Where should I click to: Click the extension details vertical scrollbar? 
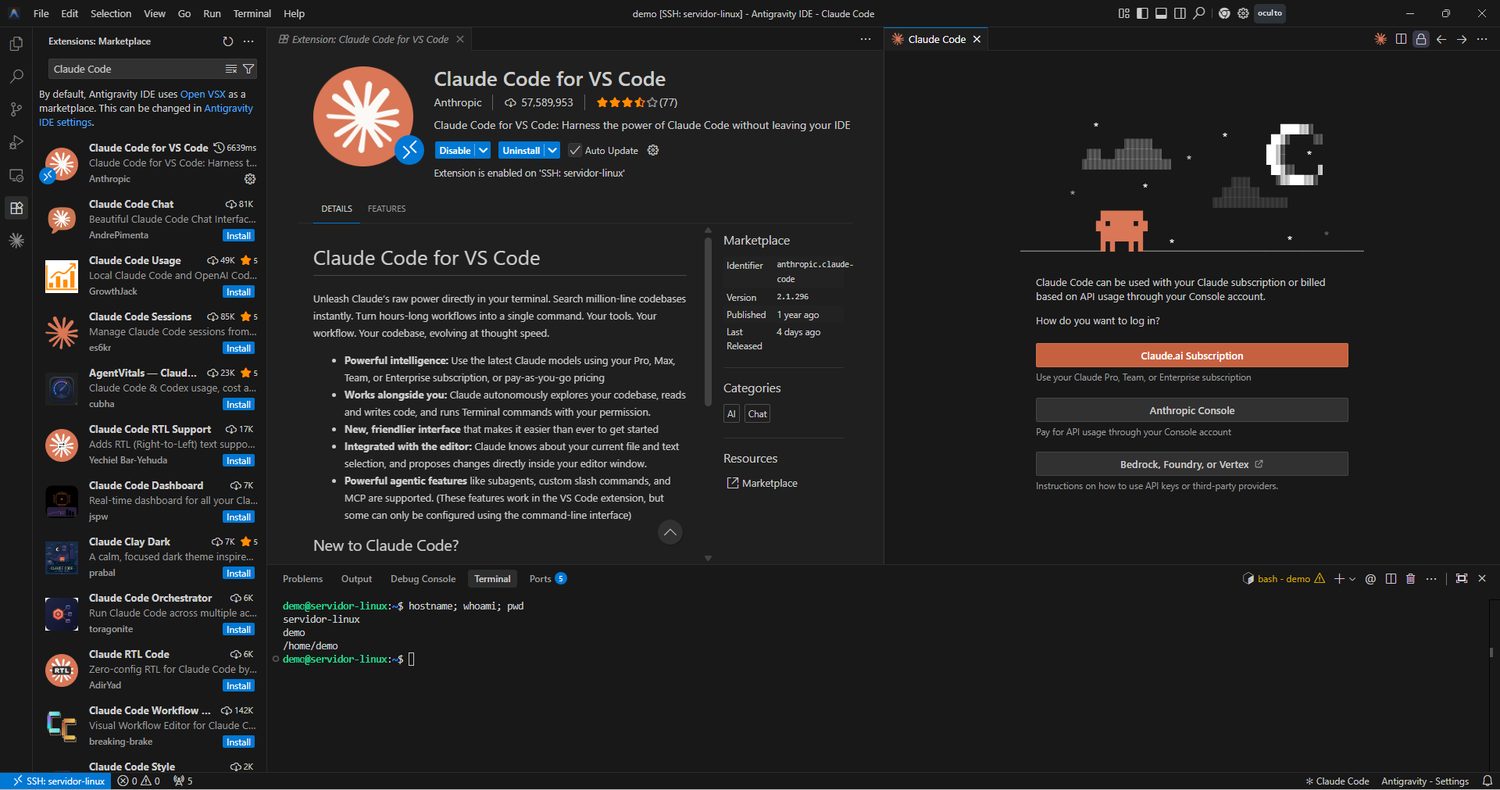[x=708, y=320]
